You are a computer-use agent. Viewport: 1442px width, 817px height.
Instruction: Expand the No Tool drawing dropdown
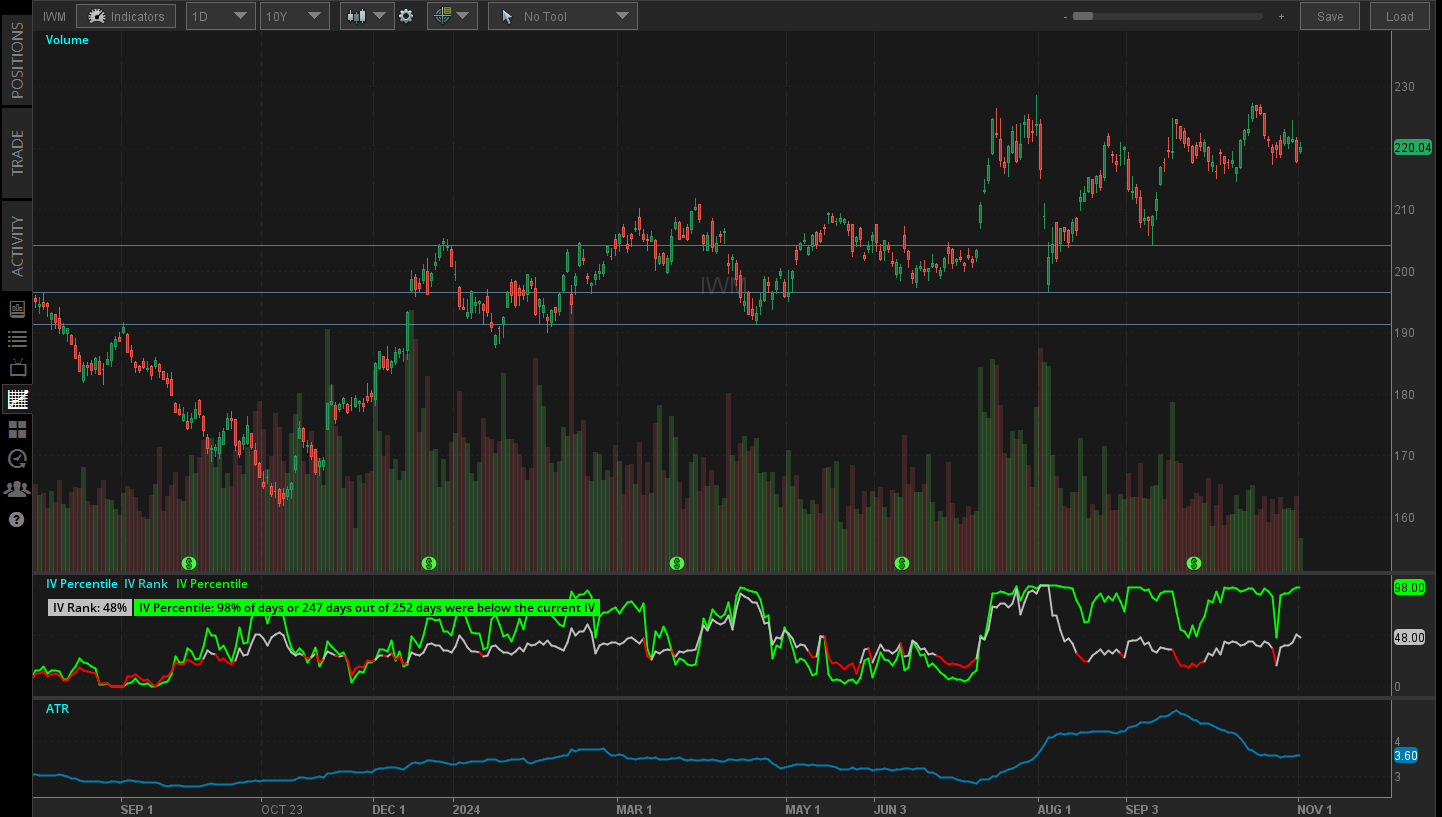tap(562, 15)
